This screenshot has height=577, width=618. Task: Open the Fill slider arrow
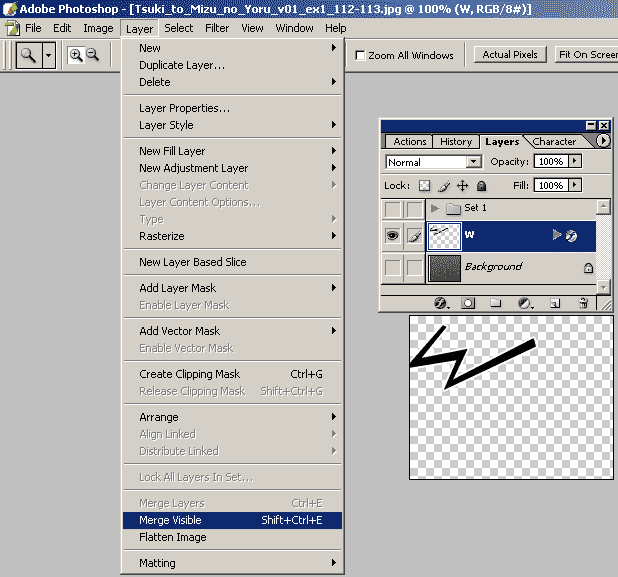click(575, 185)
